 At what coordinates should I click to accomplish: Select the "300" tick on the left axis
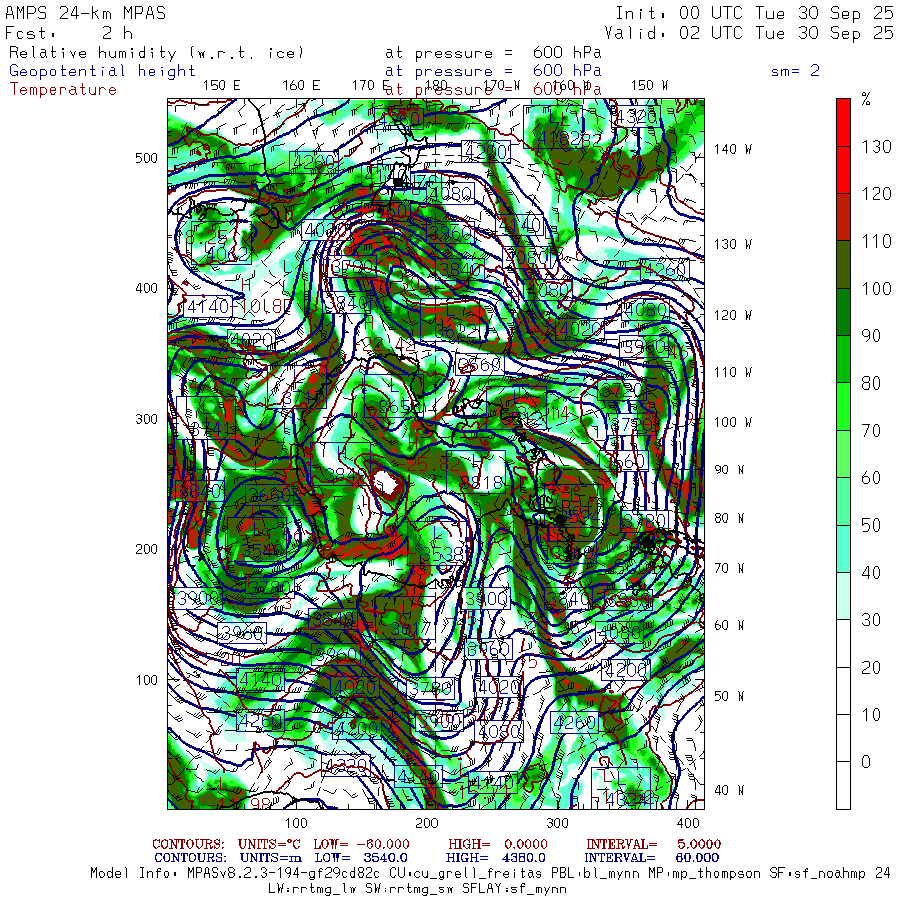pyautogui.click(x=146, y=419)
